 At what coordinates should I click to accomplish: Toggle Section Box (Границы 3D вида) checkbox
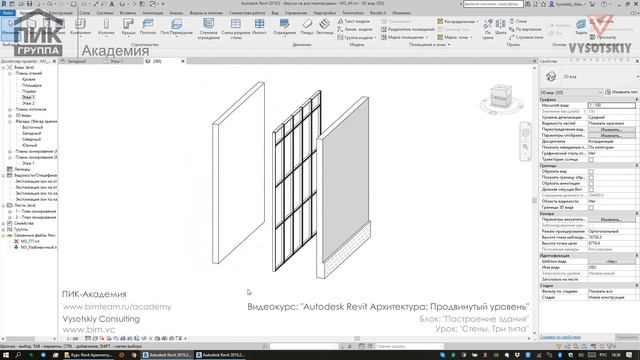pos(591,208)
